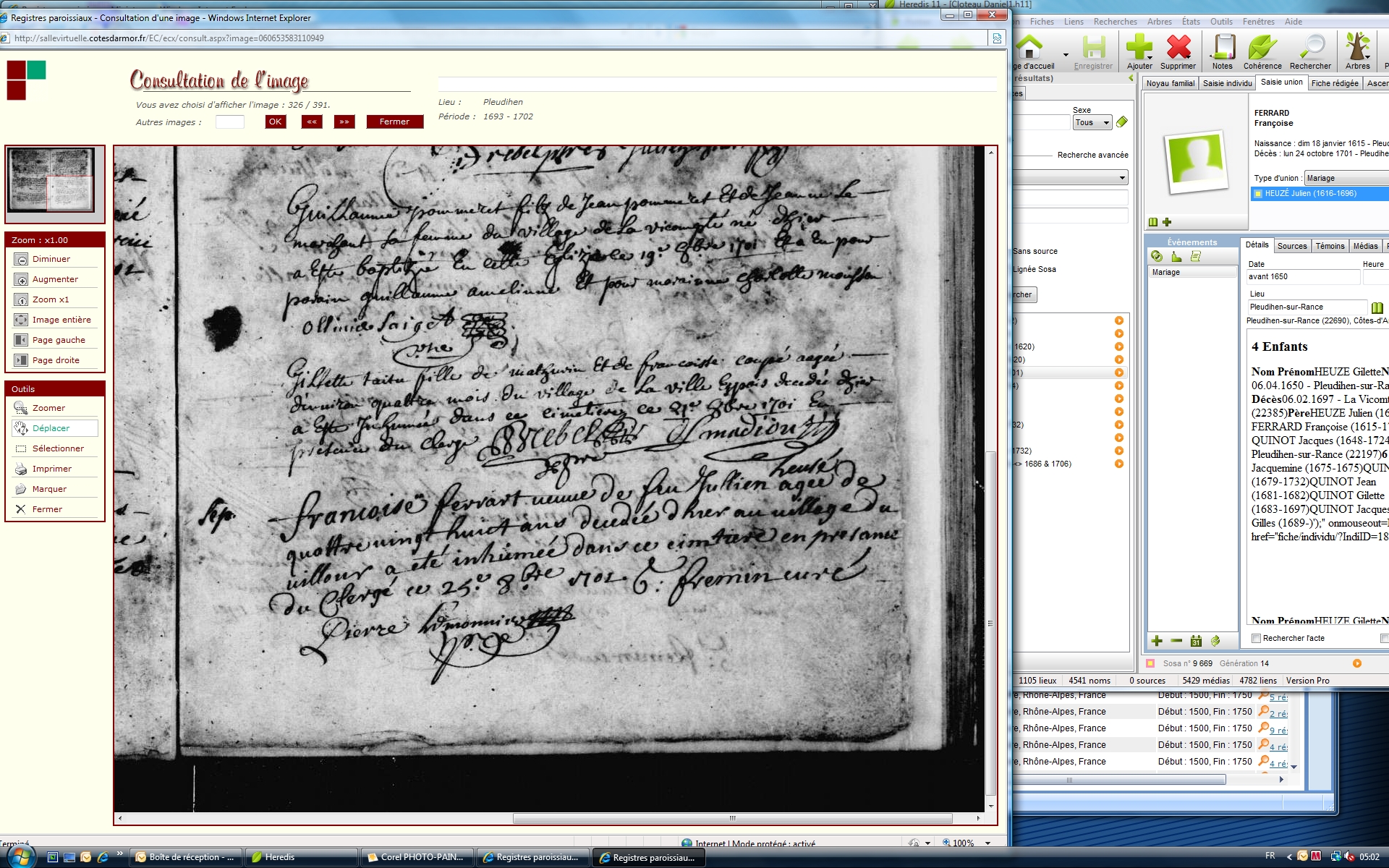Open Corel PHOTO-PAINT from the taskbar

pyautogui.click(x=417, y=857)
